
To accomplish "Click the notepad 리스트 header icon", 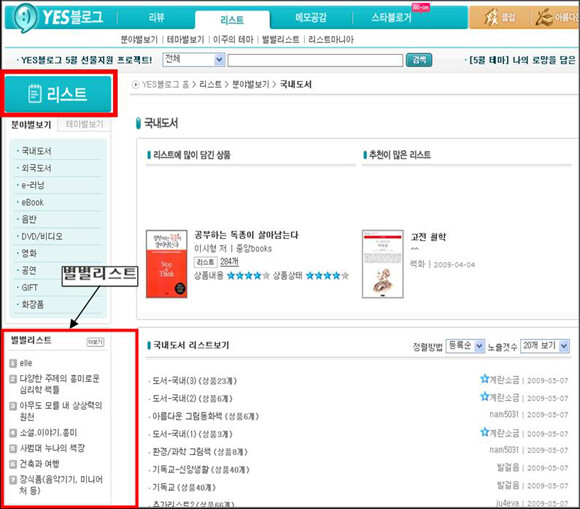I will pyautogui.click(x=35, y=93).
